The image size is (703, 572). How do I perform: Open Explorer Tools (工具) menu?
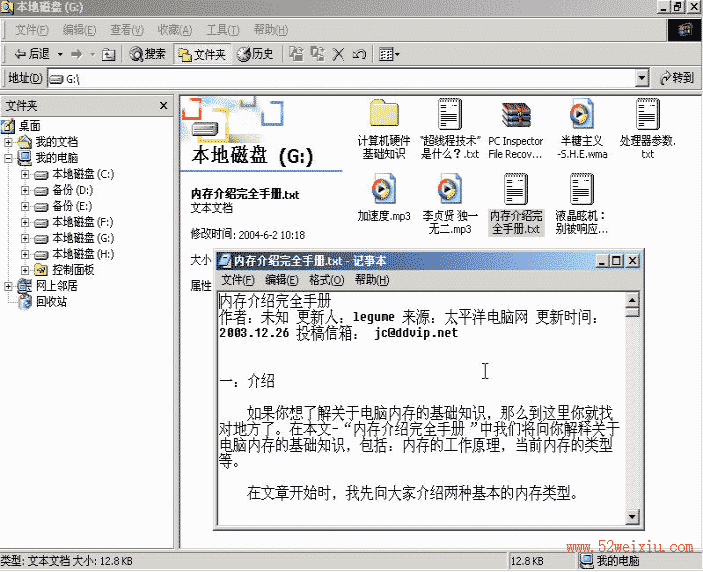click(x=222, y=30)
